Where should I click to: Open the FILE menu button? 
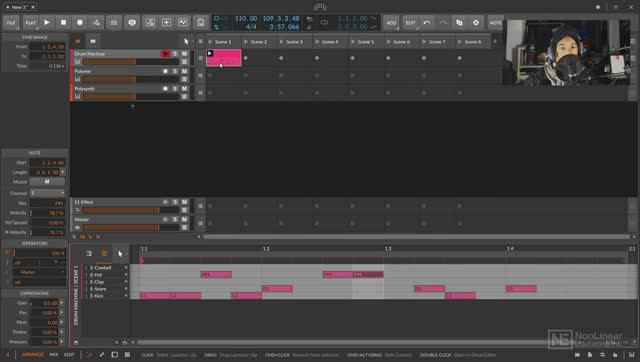[x=11, y=22]
